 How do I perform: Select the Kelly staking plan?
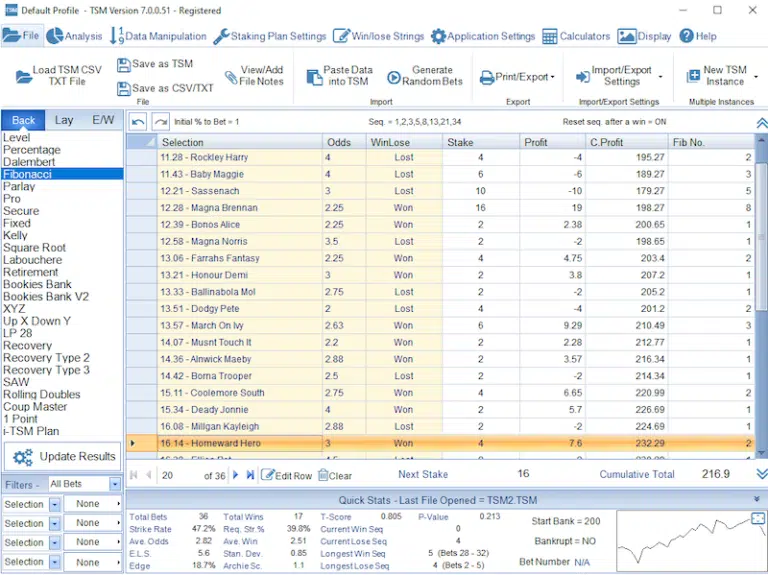[x=62, y=236]
